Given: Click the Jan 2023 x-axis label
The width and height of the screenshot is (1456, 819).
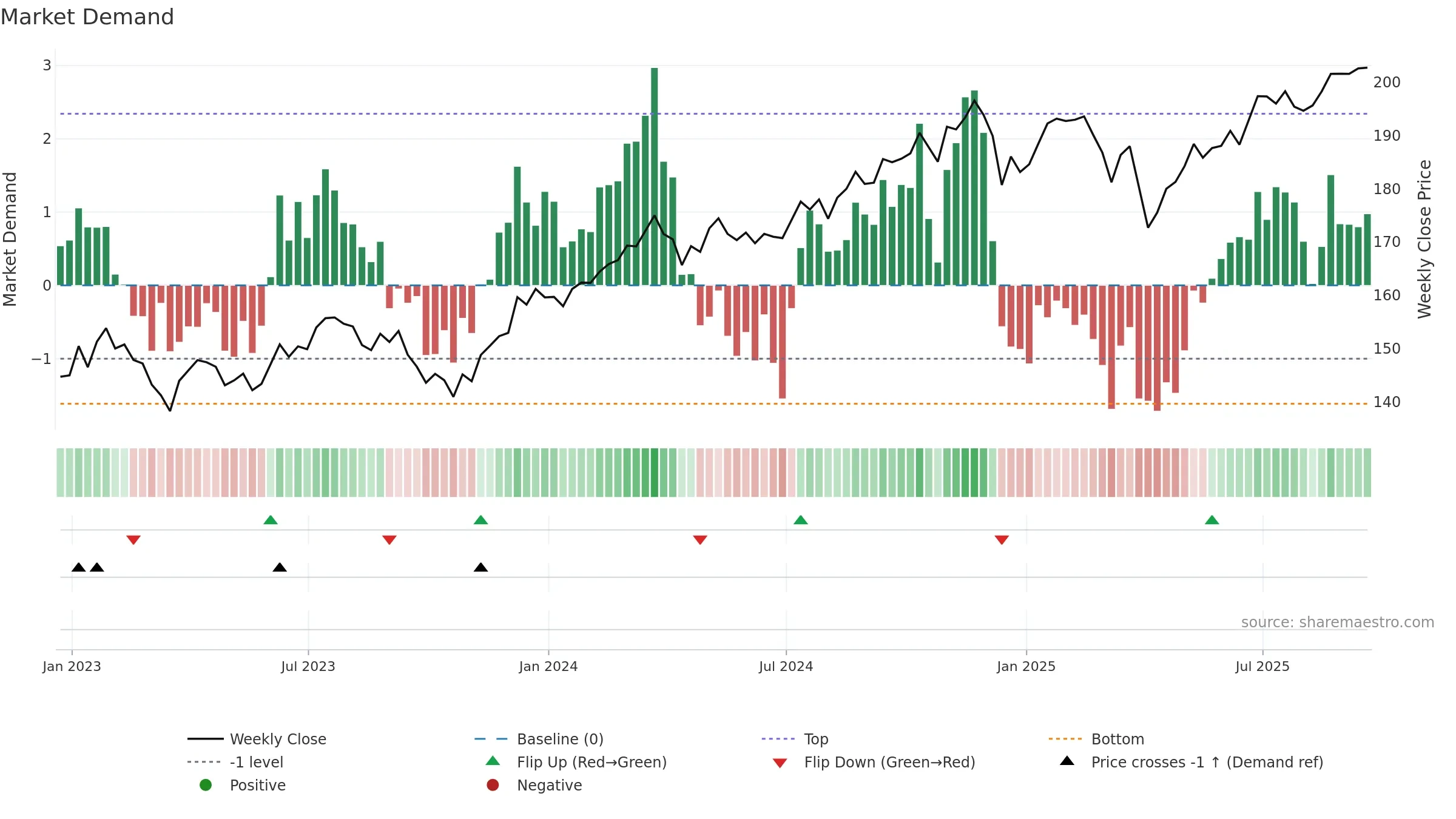Looking at the screenshot, I should pos(72,666).
